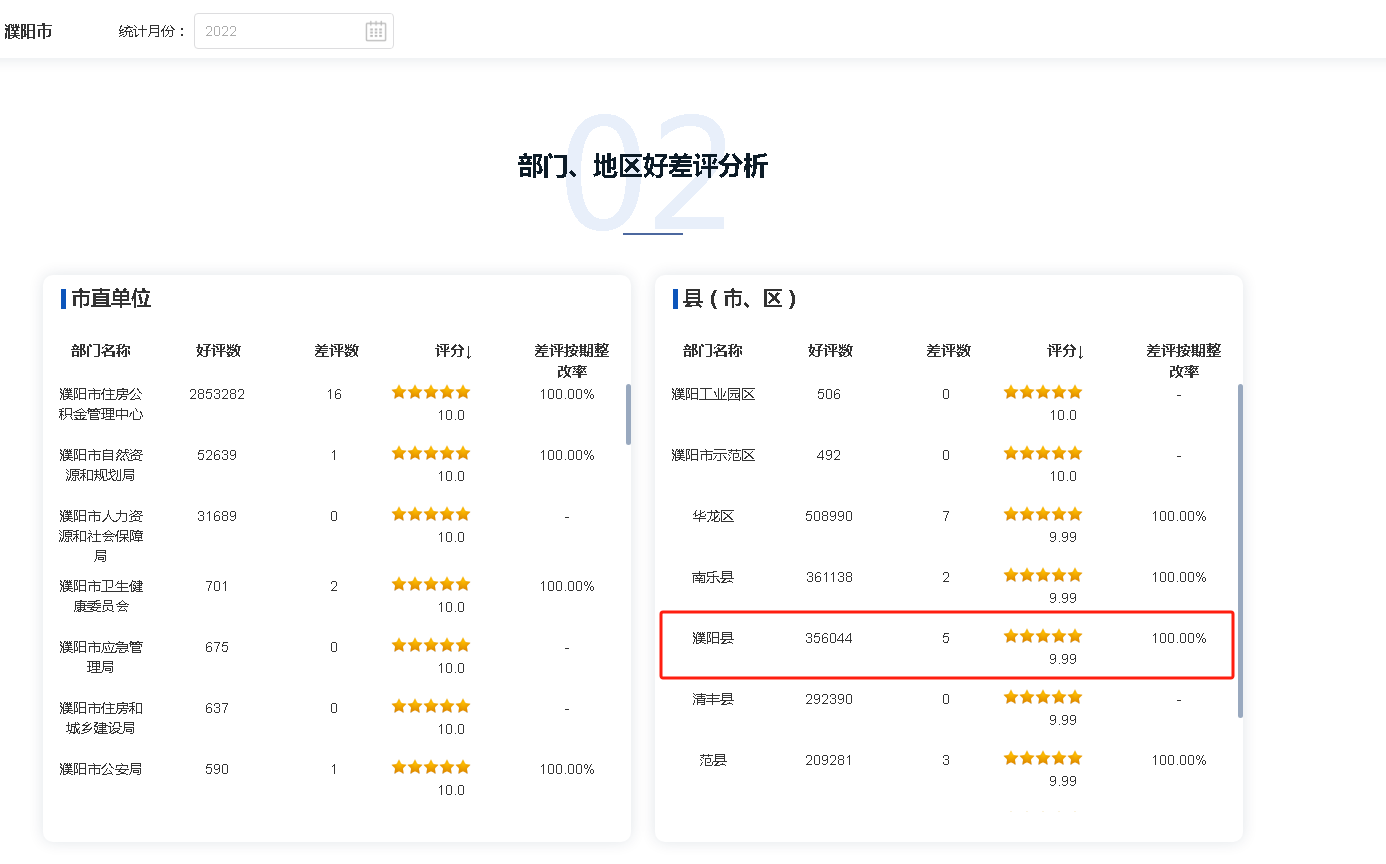Image resolution: width=1386 pixels, height=864 pixels.
Task: Select 濮阳市卫生健康委员会 row name
Action: pos(101,596)
